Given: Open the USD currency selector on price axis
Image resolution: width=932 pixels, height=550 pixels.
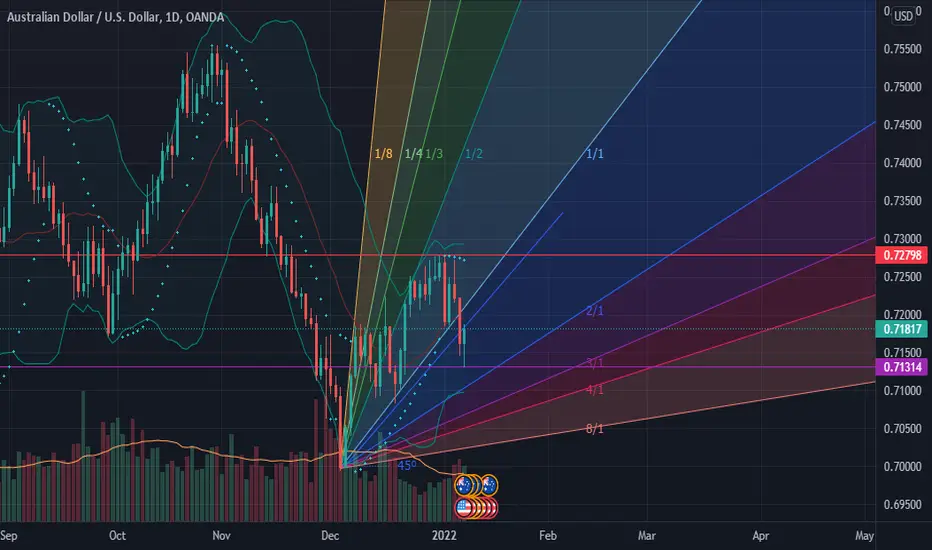Looking at the screenshot, I should pyautogui.click(x=903, y=16).
